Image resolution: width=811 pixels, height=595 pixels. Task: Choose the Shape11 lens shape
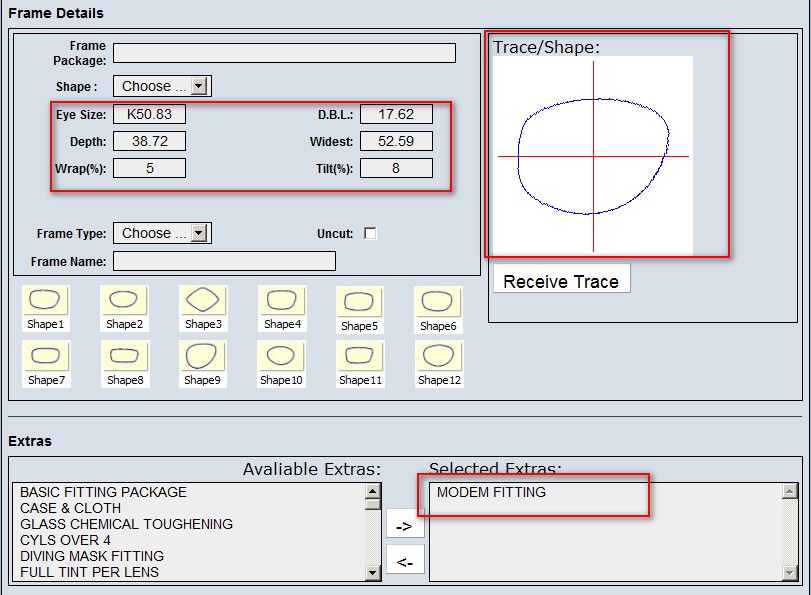tap(361, 364)
